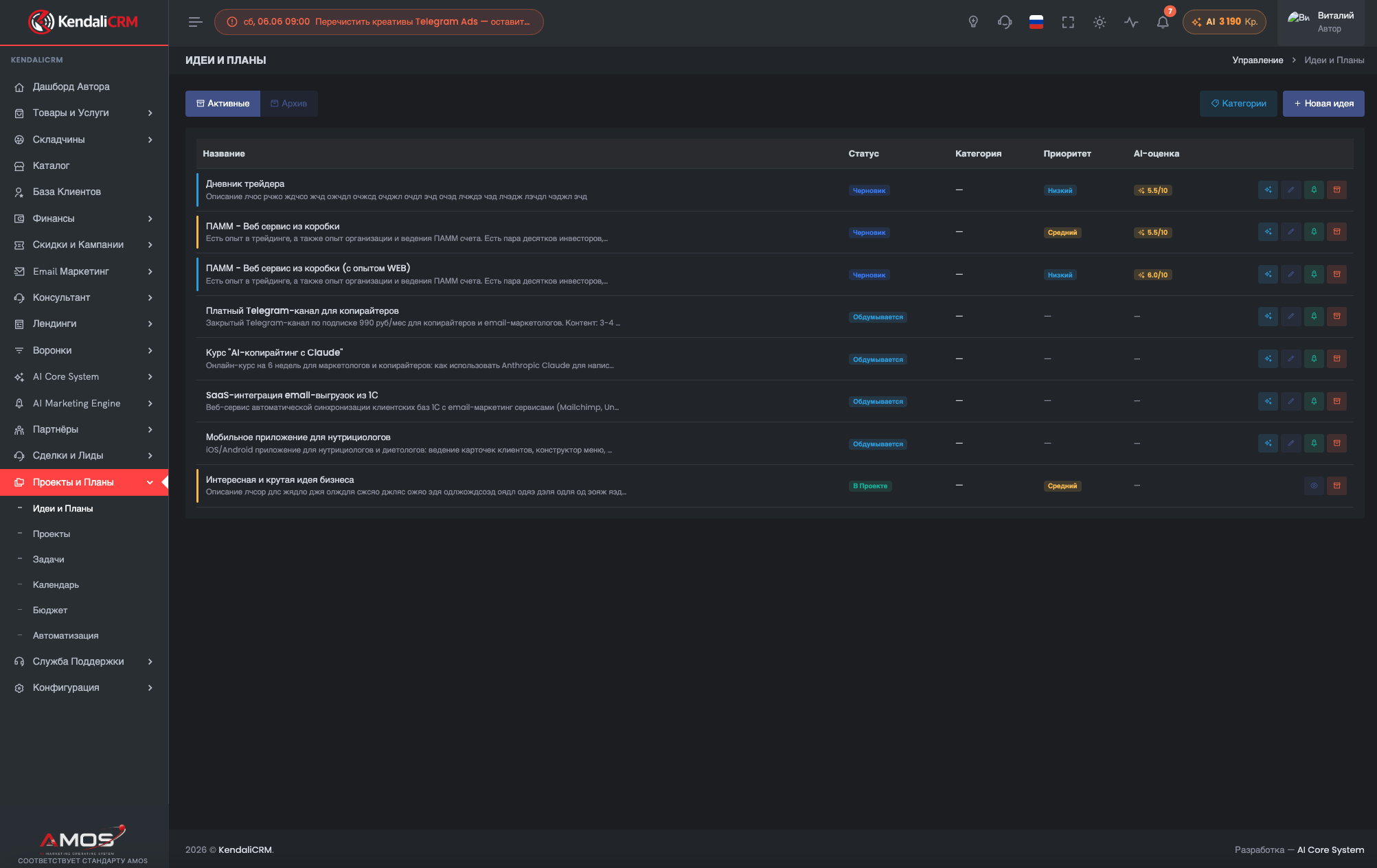The width and height of the screenshot is (1377, 868).
Task: Expand the Скидки и Кампании menu
Action: tap(84, 244)
